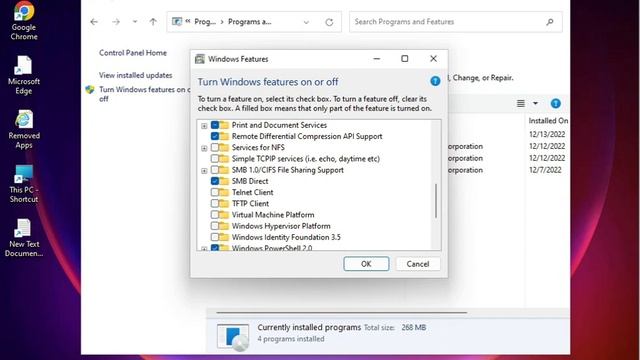
Task: Uncheck the SMB Direct checkbox
Action: click(215, 181)
